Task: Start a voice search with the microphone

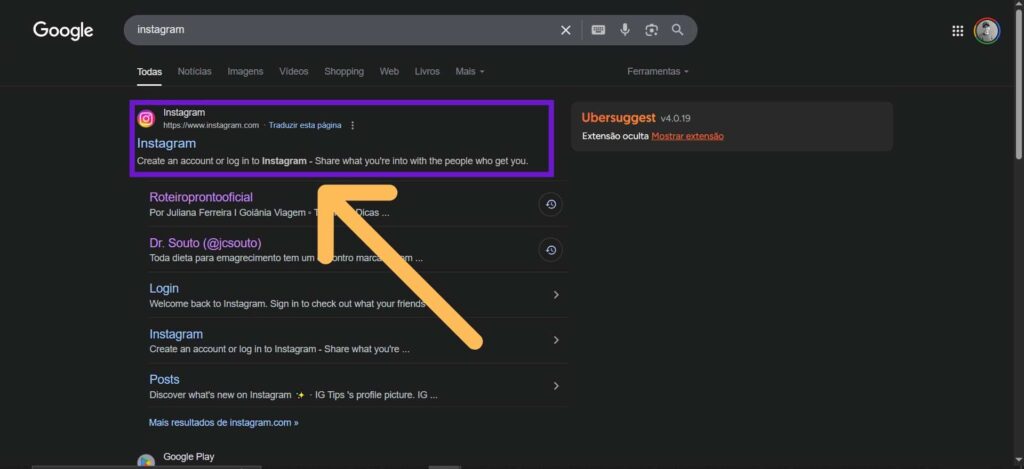Action: tap(625, 30)
